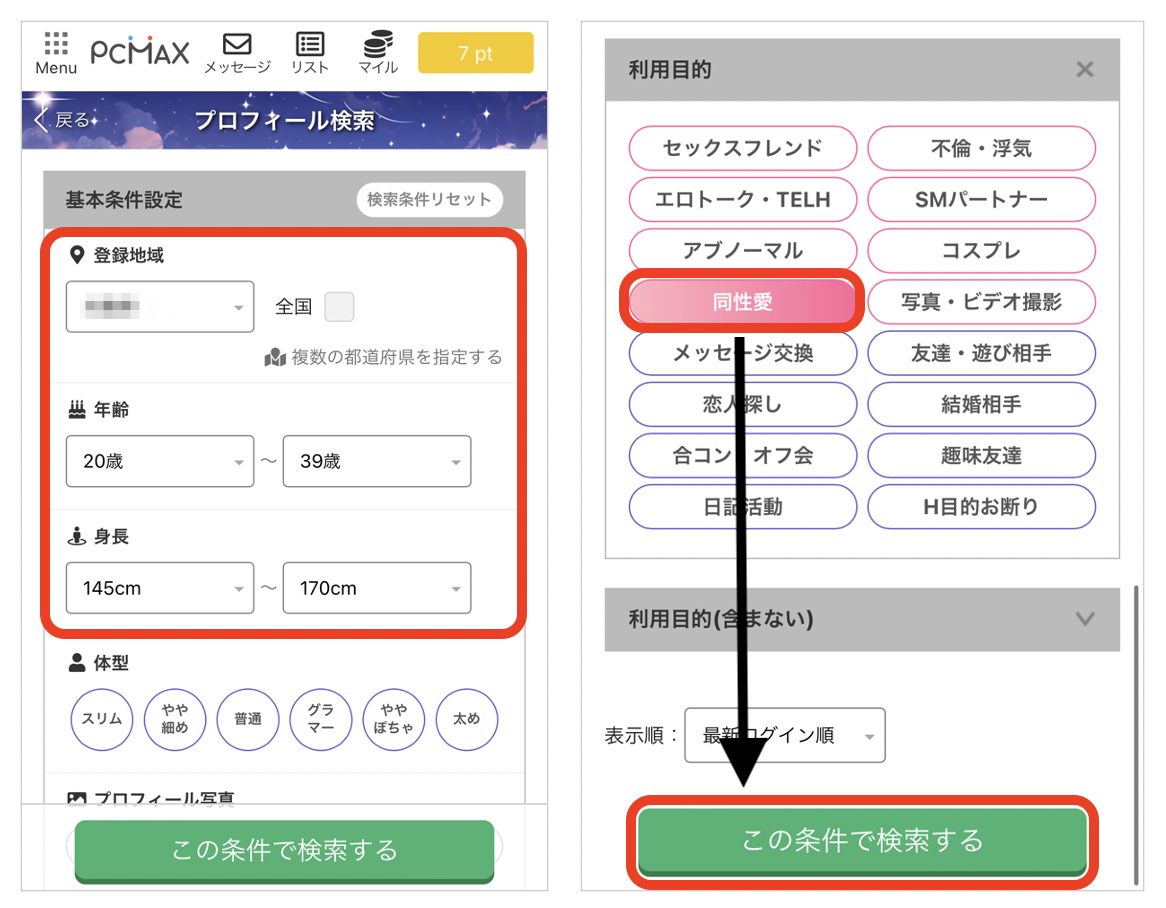This screenshot has height=908, width=1166.
Task: Open the Menu grid icon
Action: point(56,52)
